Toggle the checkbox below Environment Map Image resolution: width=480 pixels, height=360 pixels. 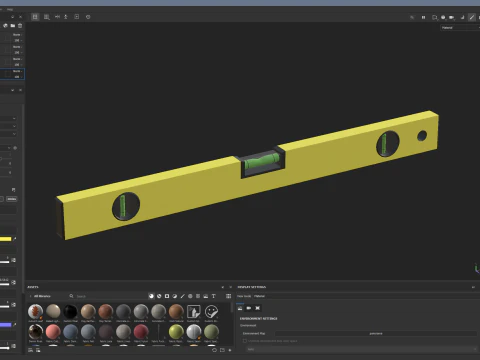click(245, 341)
